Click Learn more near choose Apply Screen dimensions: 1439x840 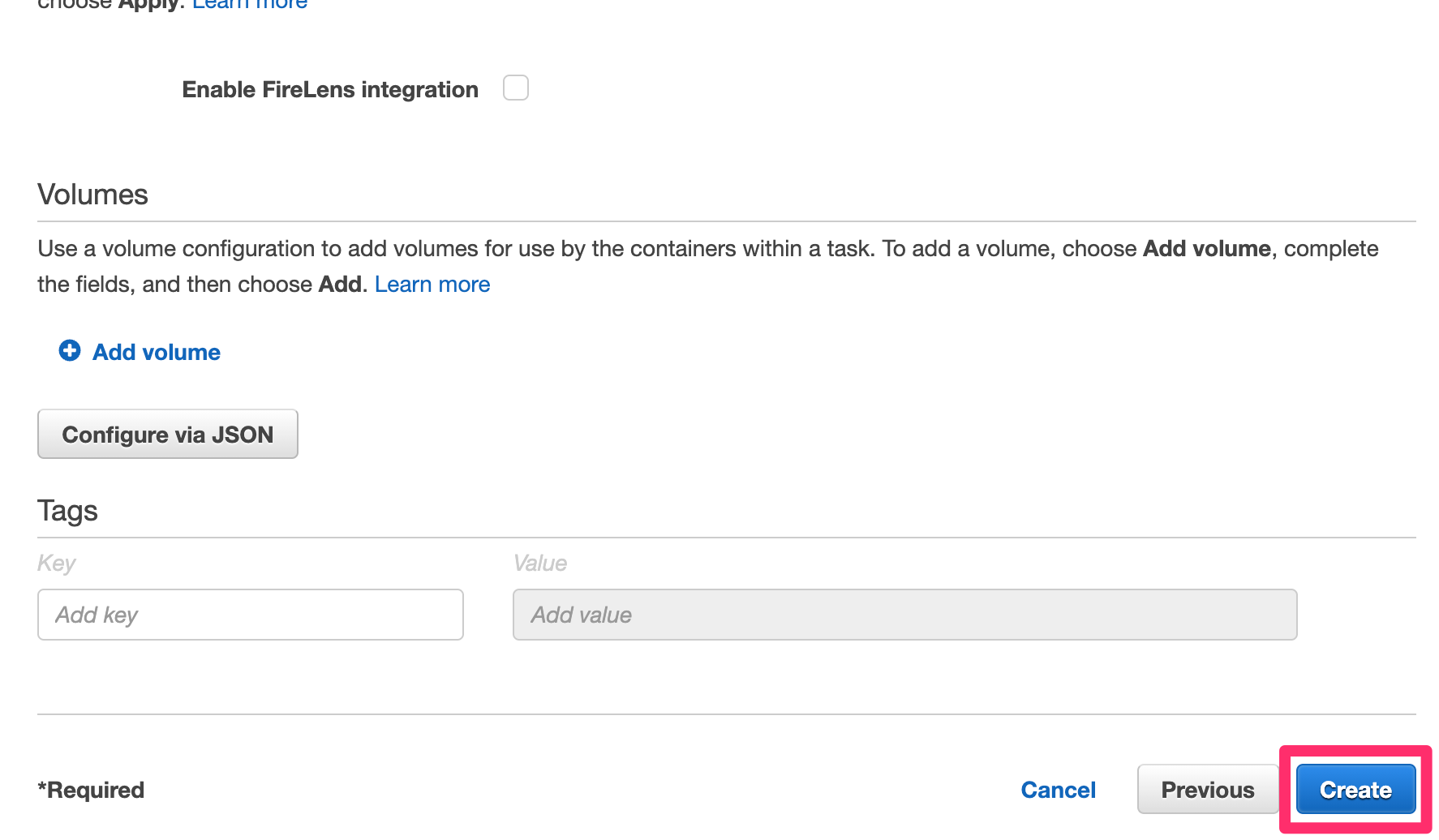coord(248,6)
